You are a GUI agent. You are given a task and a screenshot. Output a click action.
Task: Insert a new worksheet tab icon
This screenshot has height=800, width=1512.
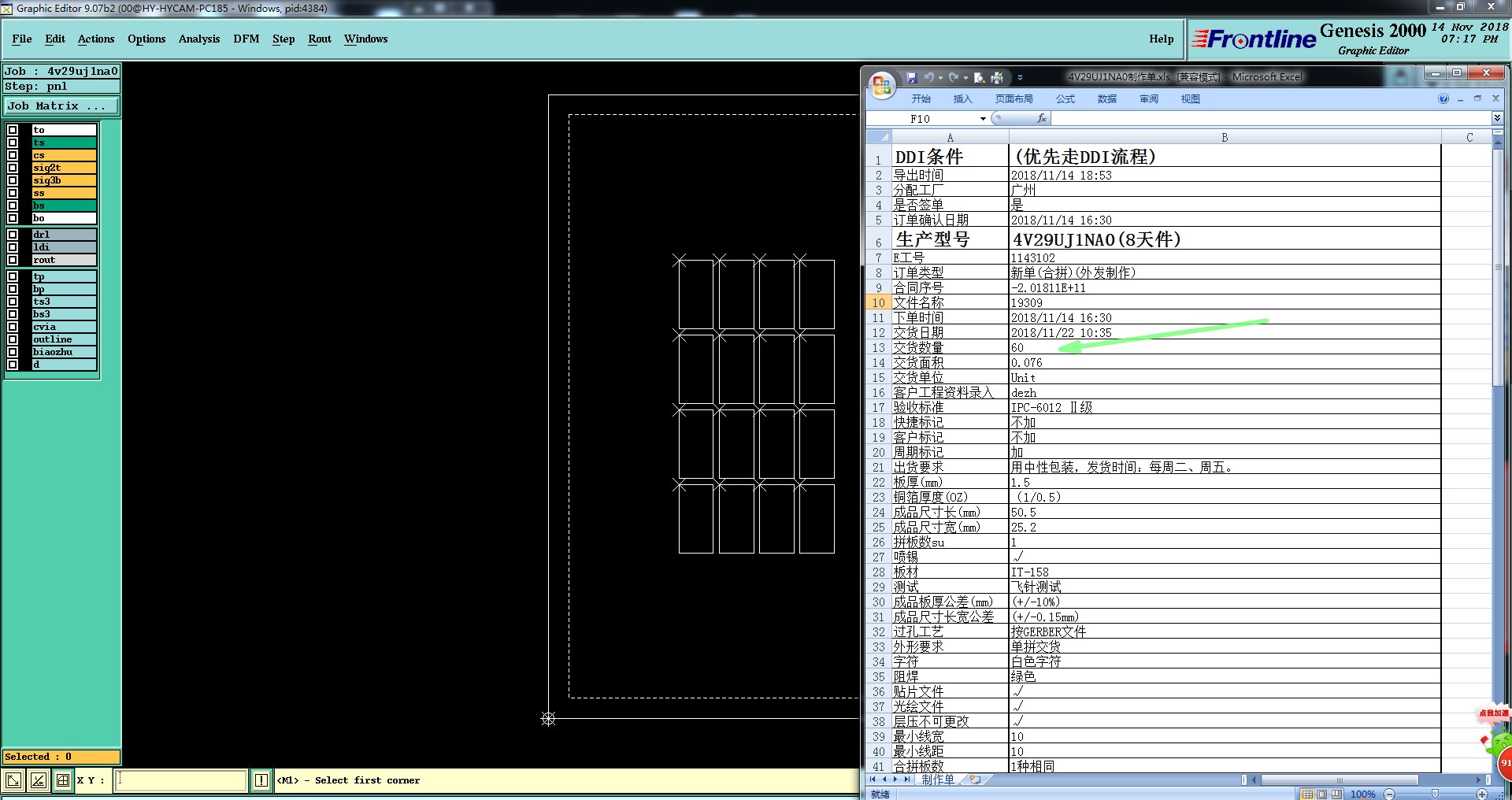975,780
